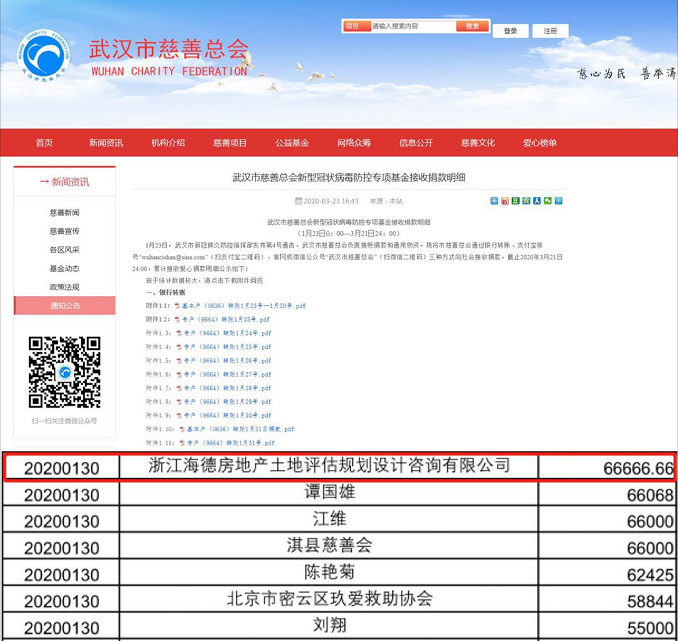The width and height of the screenshot is (678, 641).
Task: Open the 项目 search category dropdown
Action: (x=355, y=26)
